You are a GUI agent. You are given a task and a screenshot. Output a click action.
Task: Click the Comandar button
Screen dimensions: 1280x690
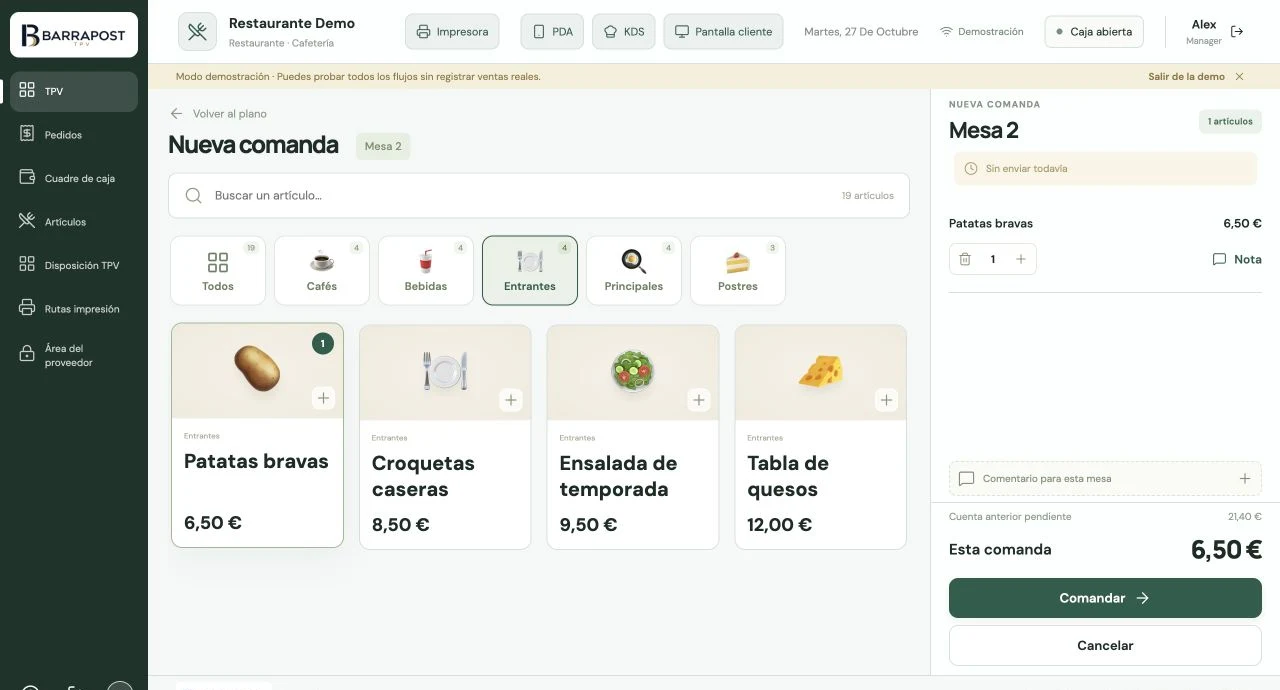[x=1105, y=598]
